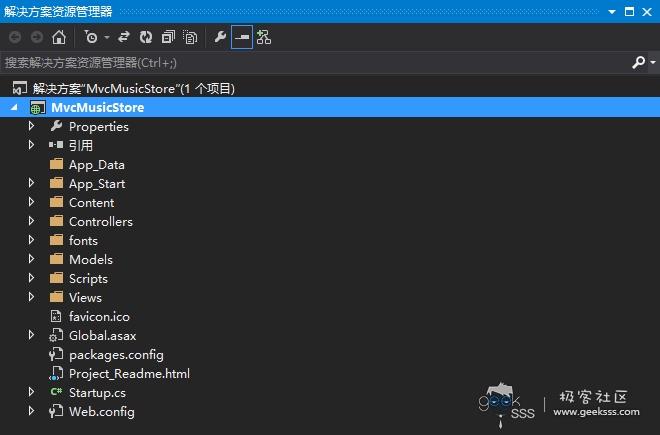
Task: Click the Project_Readme.html file icon
Action: 56,374
